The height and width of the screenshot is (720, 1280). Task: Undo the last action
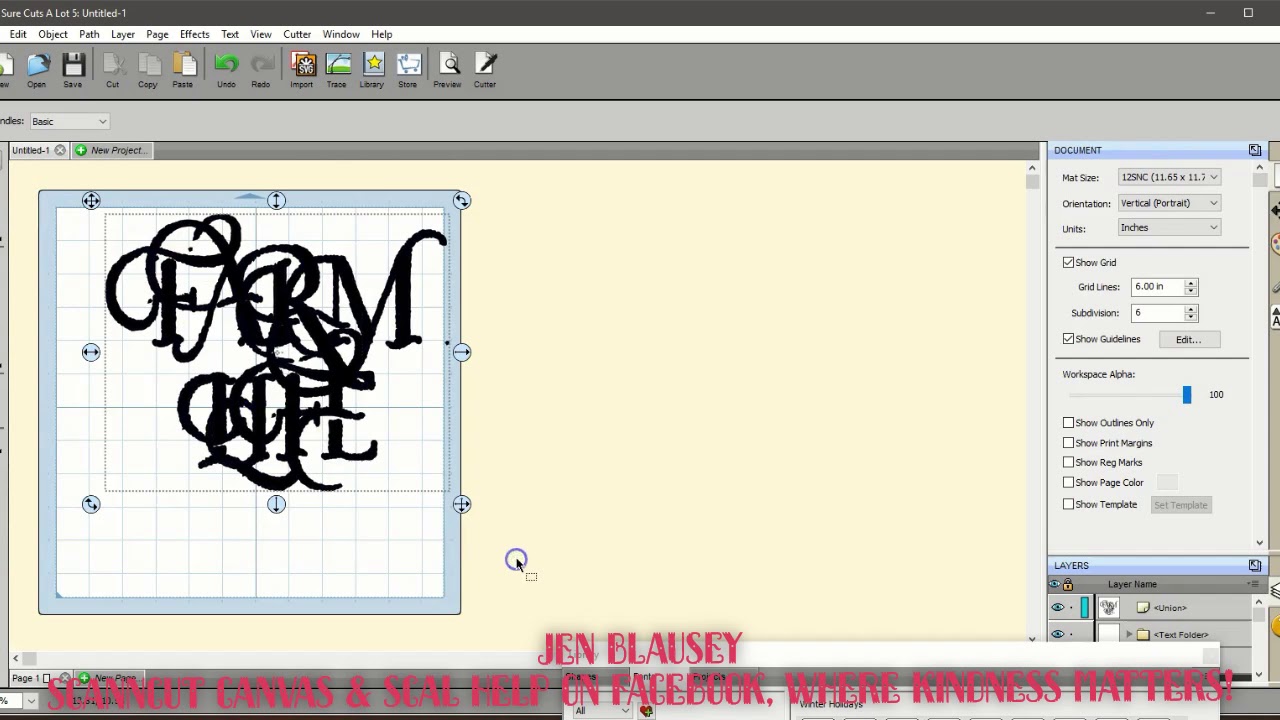(x=226, y=71)
